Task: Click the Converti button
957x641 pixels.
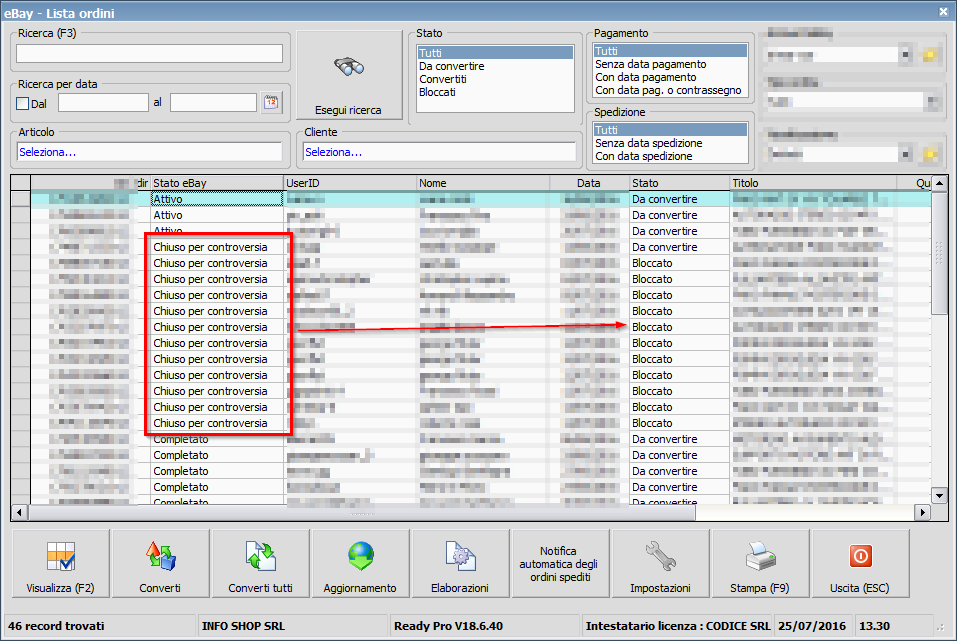Action: click(x=160, y=563)
